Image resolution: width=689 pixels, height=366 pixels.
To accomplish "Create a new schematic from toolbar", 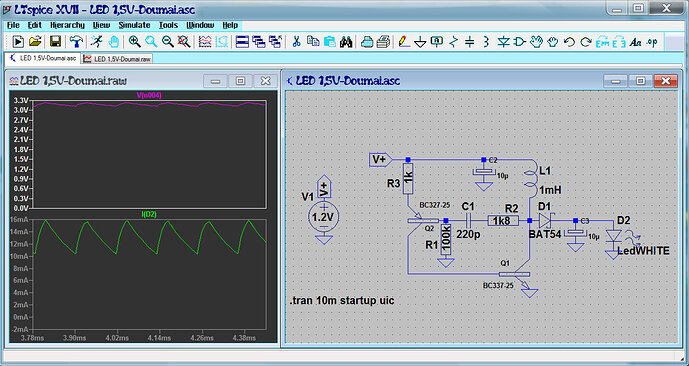I will [x=18, y=42].
